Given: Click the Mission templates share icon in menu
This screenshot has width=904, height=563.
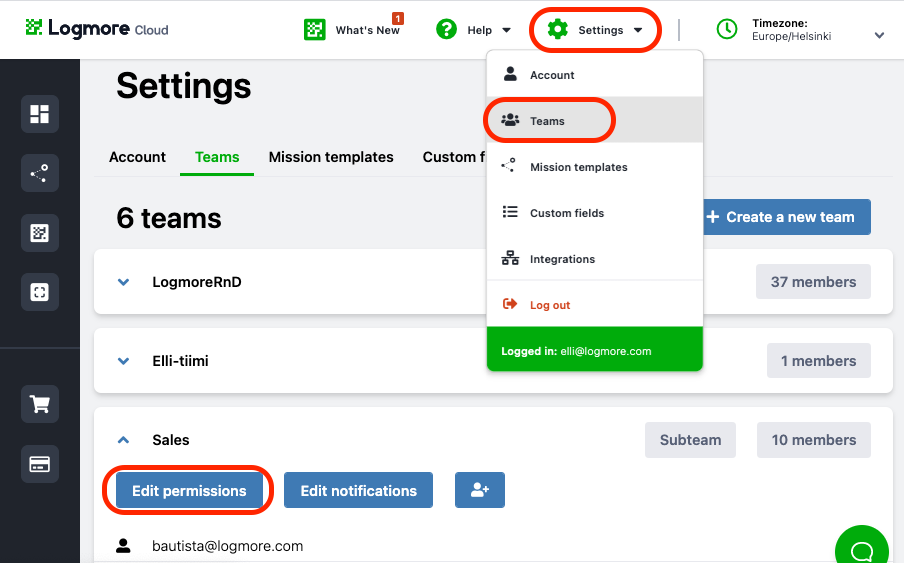Looking at the screenshot, I should point(508,165).
